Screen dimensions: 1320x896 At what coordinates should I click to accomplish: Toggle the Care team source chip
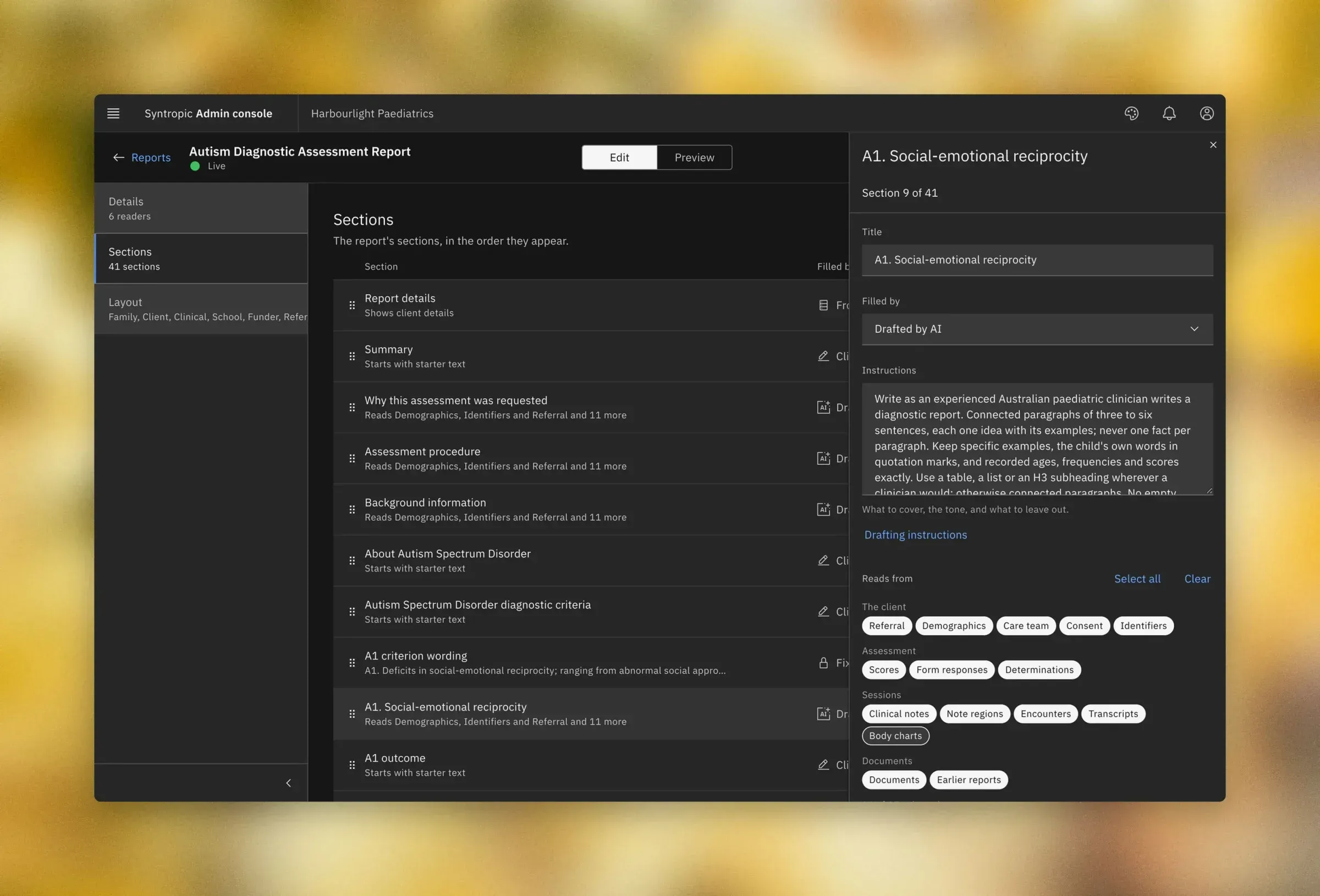click(x=1025, y=625)
